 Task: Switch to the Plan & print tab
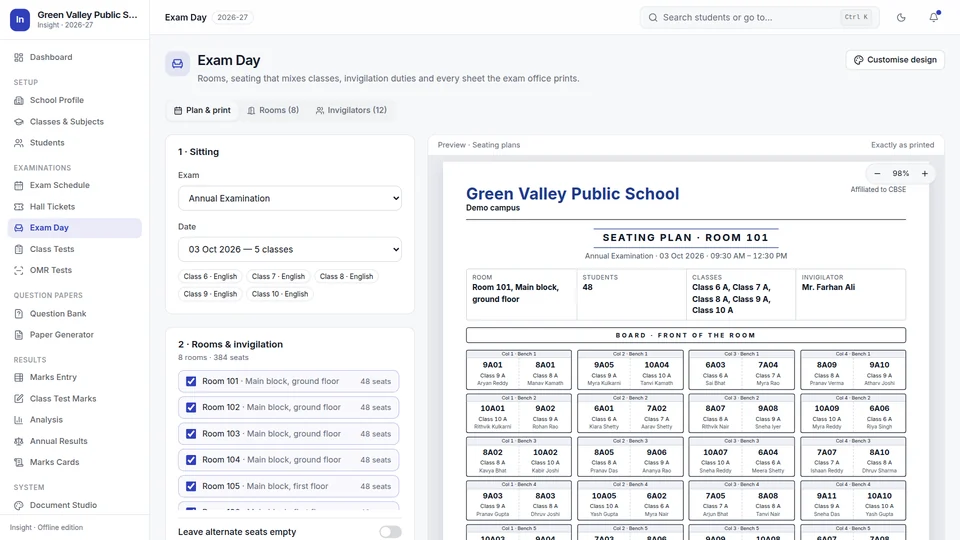click(x=203, y=111)
